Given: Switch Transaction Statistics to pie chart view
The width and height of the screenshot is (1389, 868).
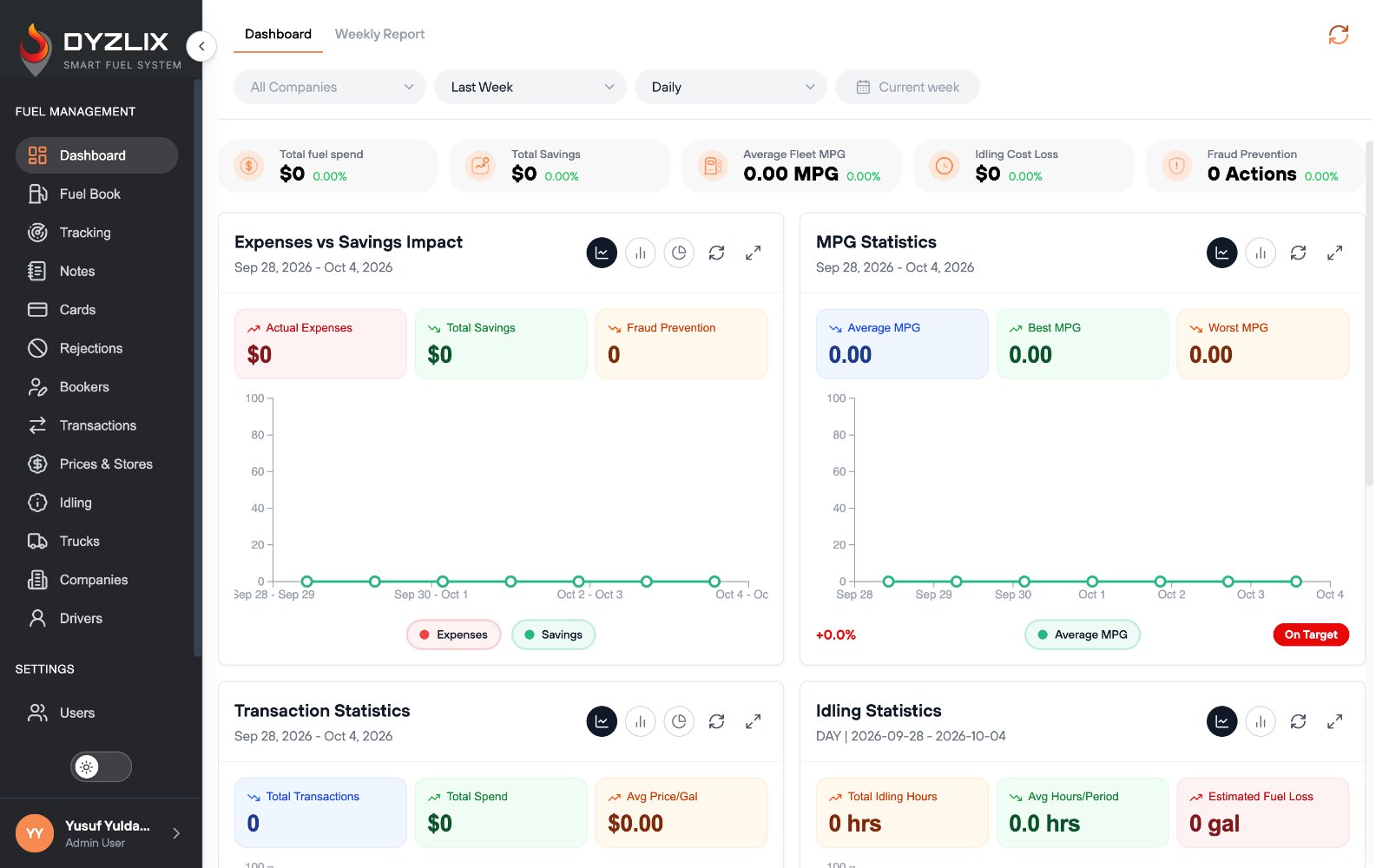Looking at the screenshot, I should [x=679, y=721].
